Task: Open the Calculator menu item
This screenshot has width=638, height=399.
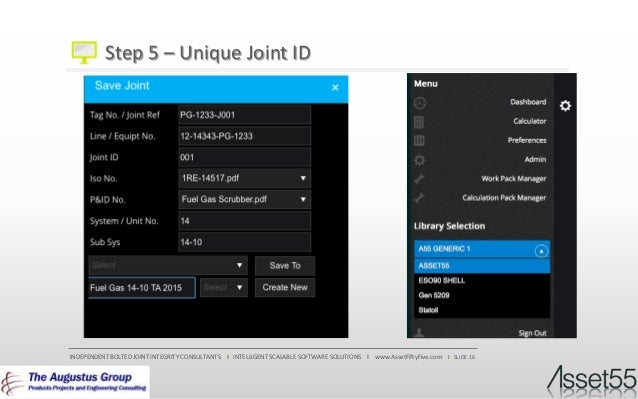Action: [529, 121]
